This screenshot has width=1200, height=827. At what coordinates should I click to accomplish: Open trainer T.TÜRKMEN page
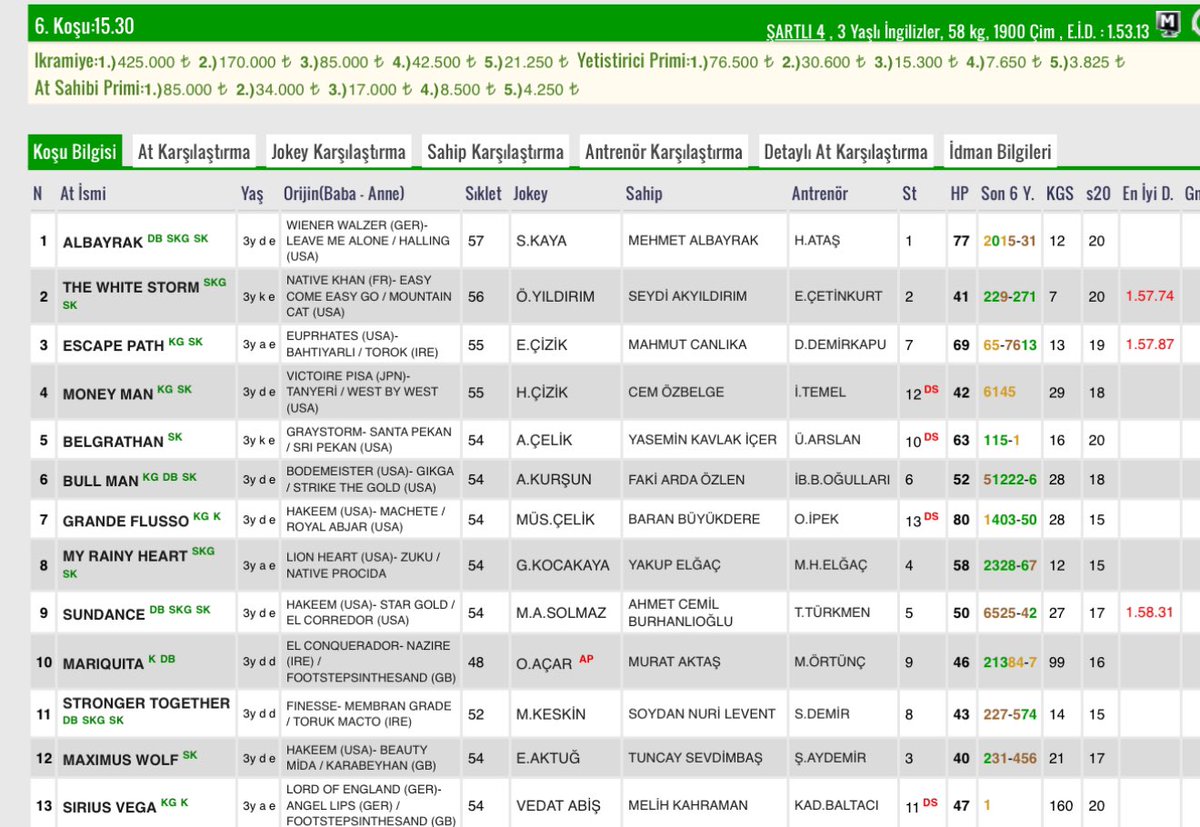click(832, 613)
